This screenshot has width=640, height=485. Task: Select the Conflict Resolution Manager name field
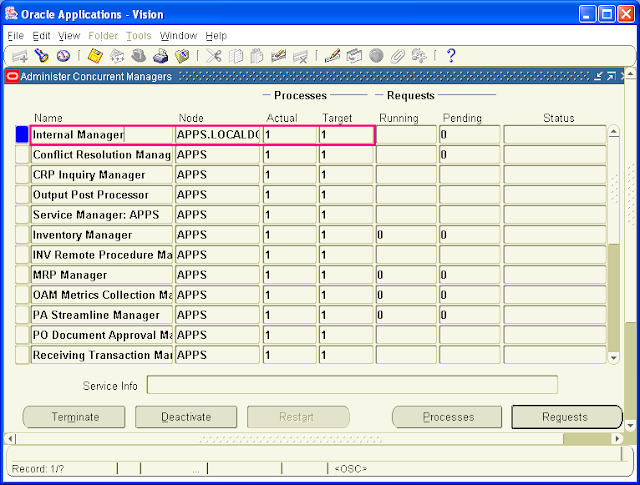point(102,155)
